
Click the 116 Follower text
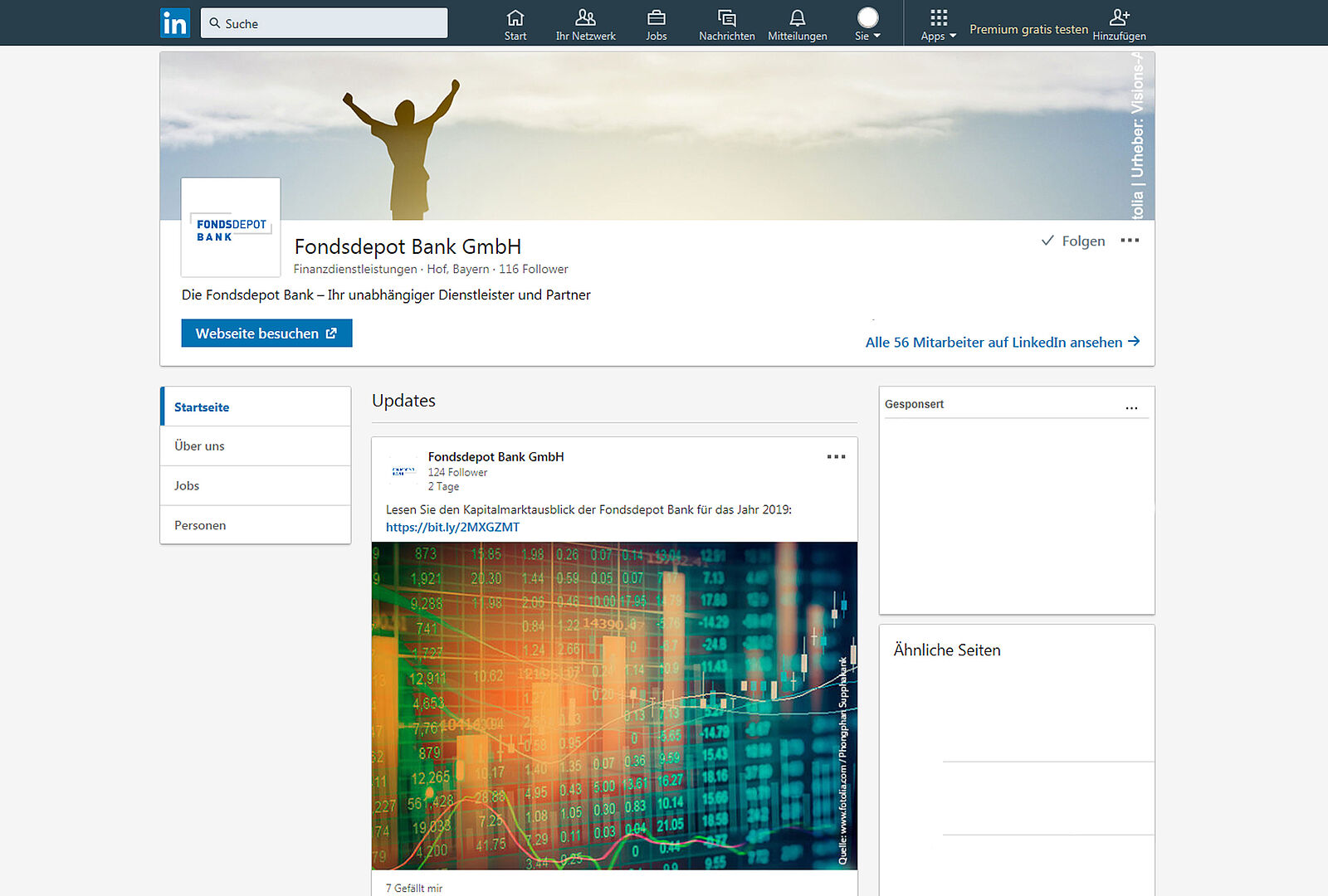pyautogui.click(x=534, y=270)
